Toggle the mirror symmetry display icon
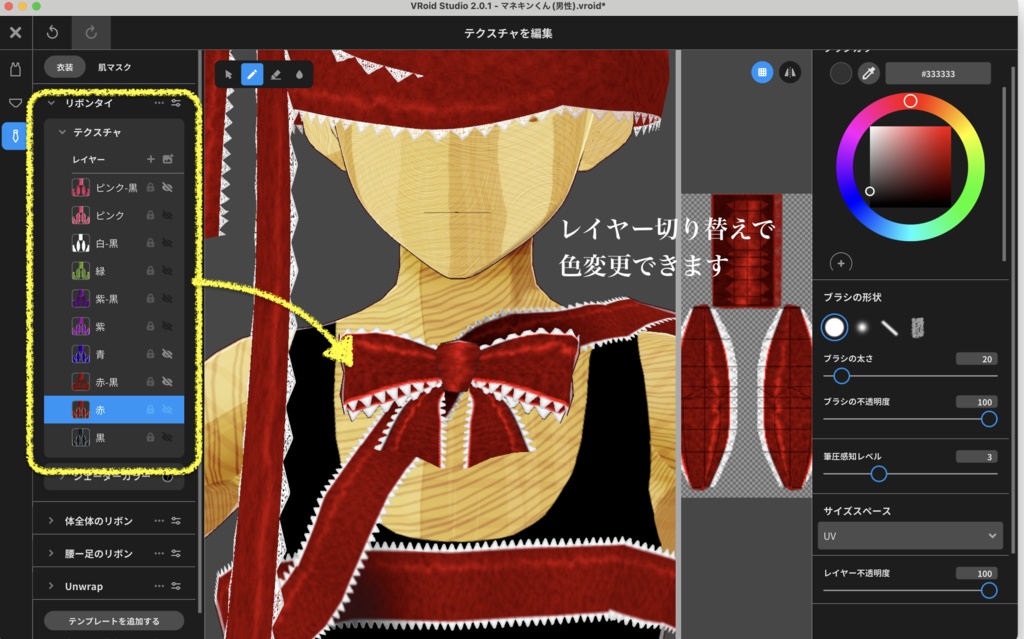 790,72
